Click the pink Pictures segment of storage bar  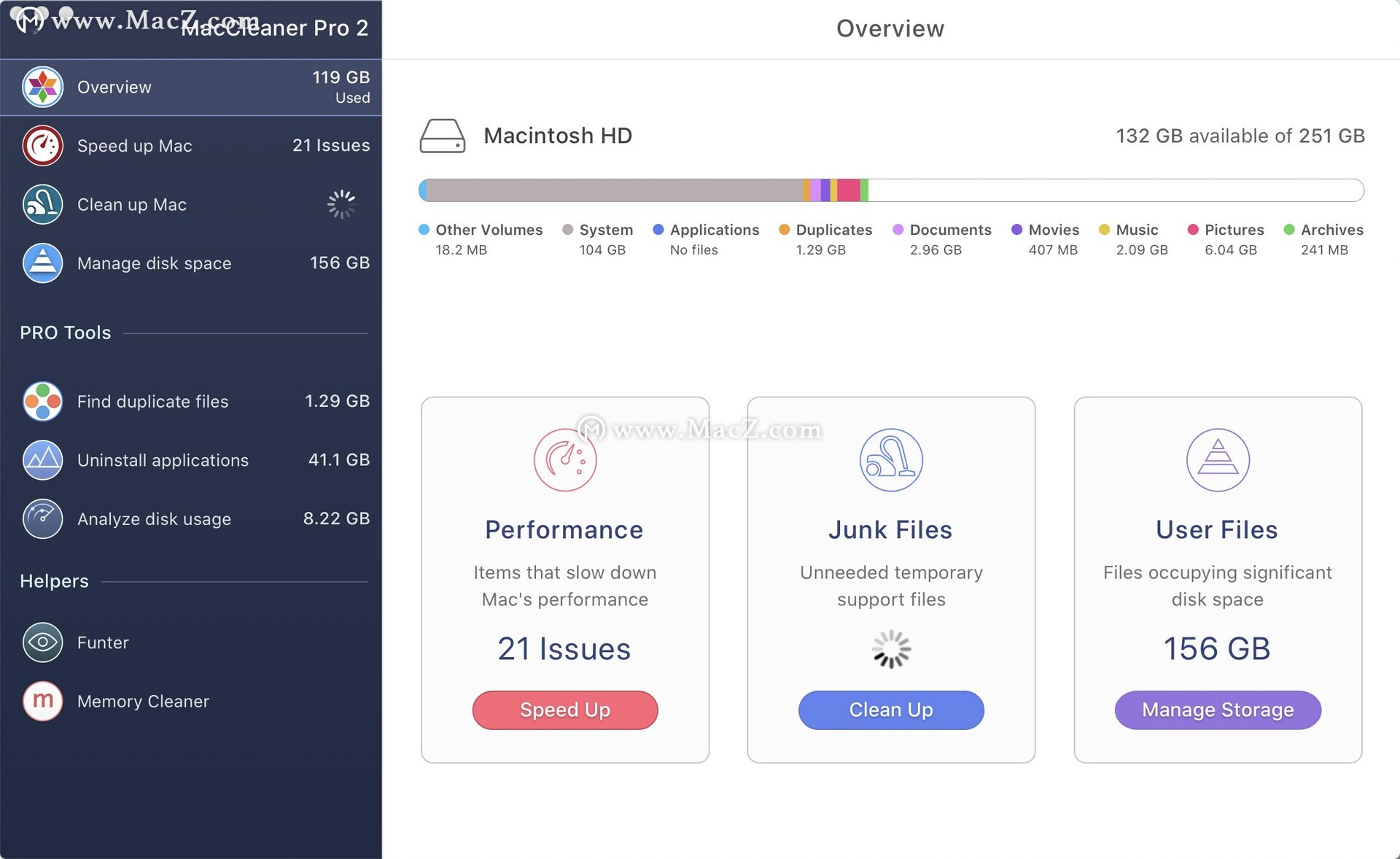pos(848,190)
